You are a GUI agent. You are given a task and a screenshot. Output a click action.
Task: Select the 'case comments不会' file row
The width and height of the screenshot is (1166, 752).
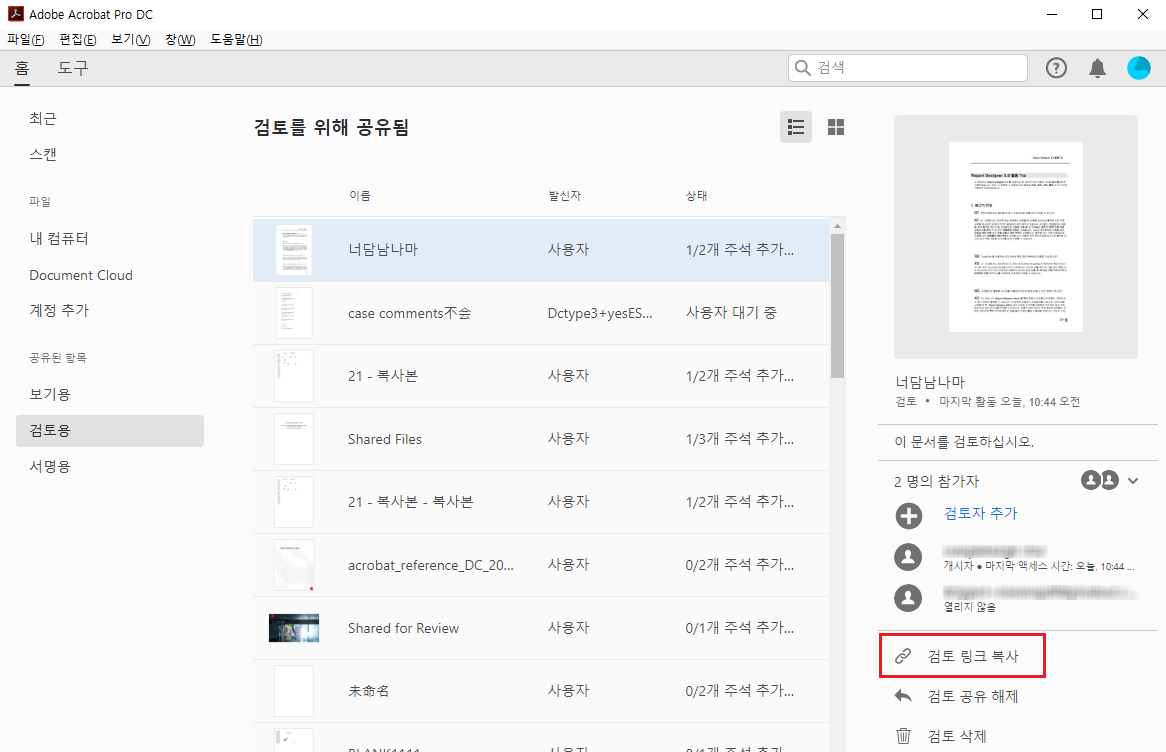coord(541,313)
